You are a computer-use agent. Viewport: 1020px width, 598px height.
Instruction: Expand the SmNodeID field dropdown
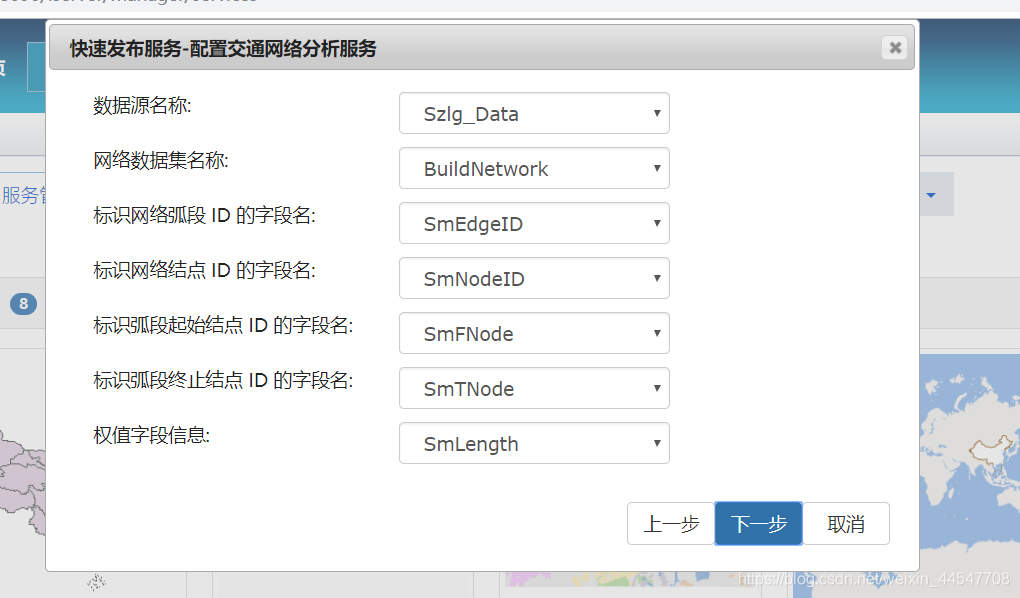[534, 278]
